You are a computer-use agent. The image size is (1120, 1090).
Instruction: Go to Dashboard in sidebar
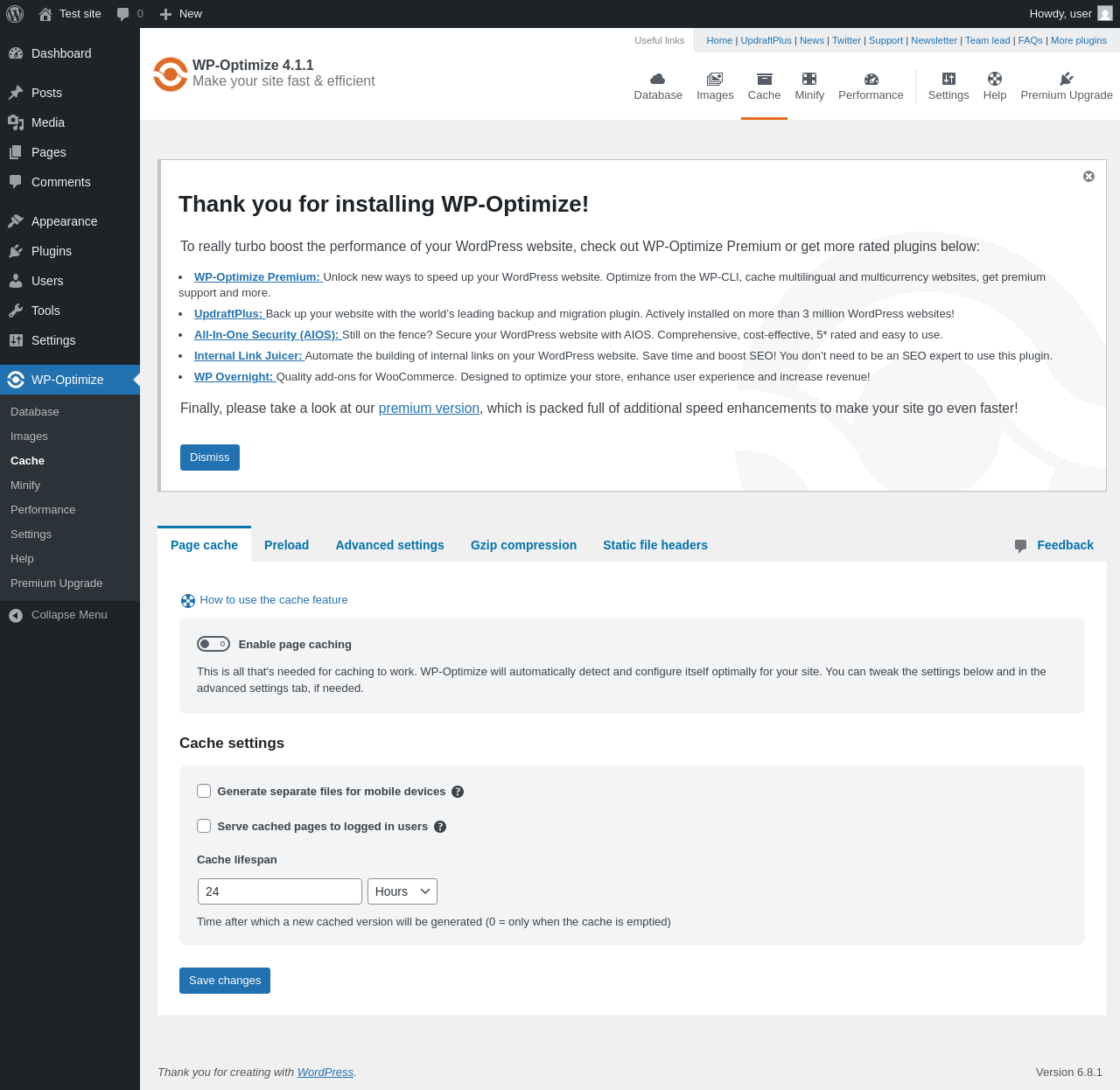[x=70, y=53]
